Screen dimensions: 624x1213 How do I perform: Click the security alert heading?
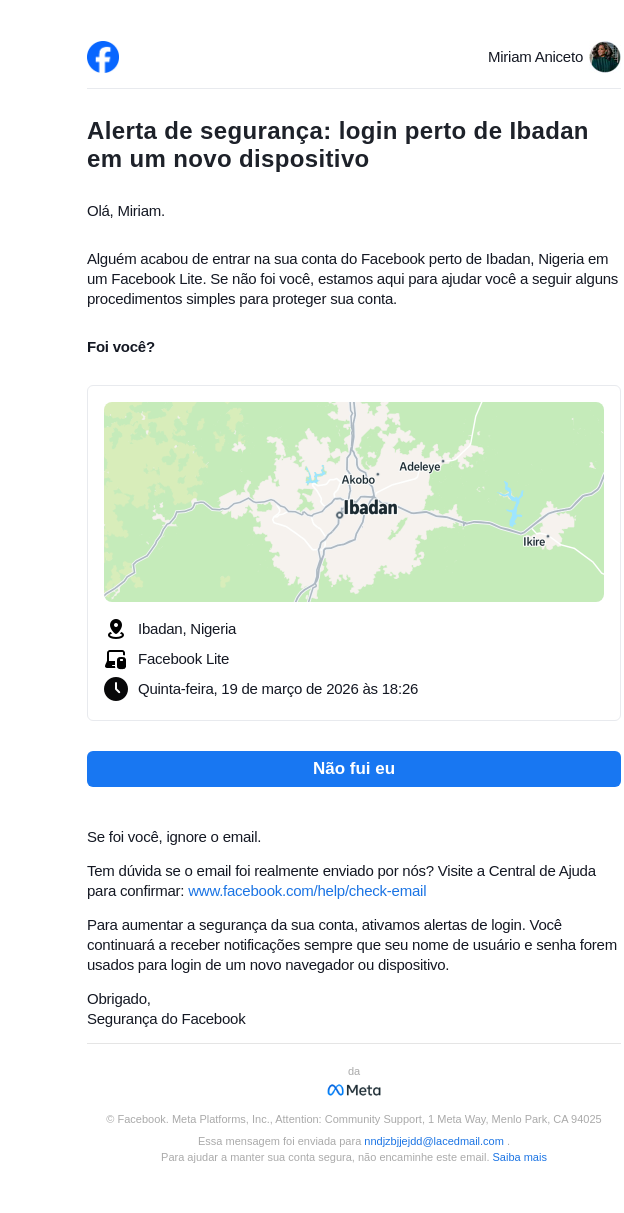(337, 145)
